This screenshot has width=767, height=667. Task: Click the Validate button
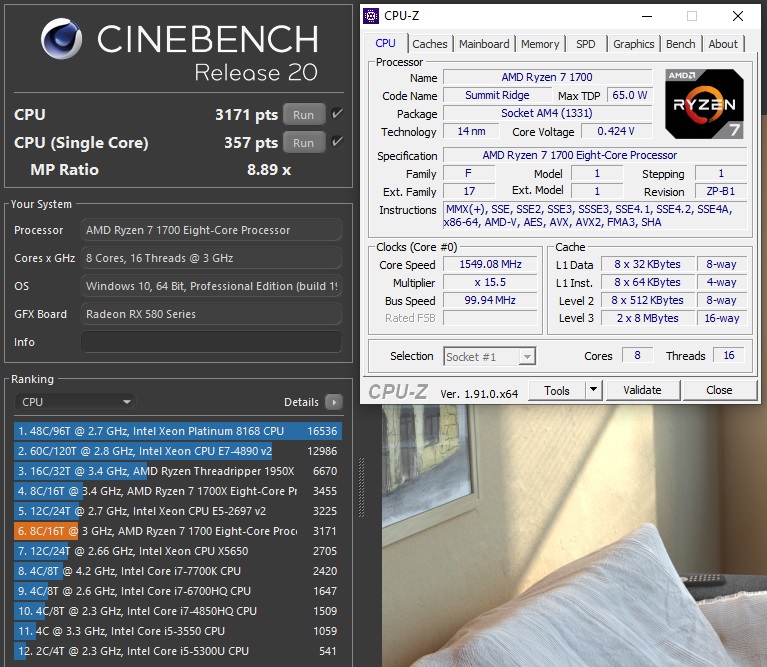click(x=642, y=390)
